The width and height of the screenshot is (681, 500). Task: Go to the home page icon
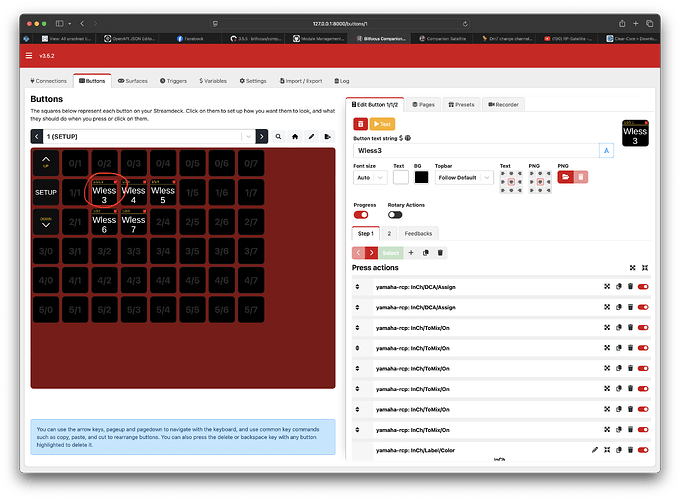[295, 136]
